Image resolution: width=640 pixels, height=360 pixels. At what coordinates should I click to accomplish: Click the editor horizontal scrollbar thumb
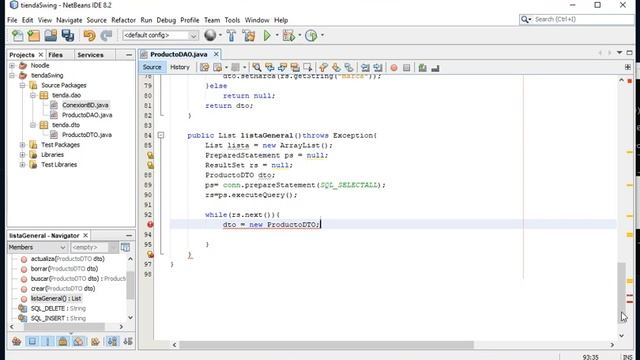[x=326, y=345]
